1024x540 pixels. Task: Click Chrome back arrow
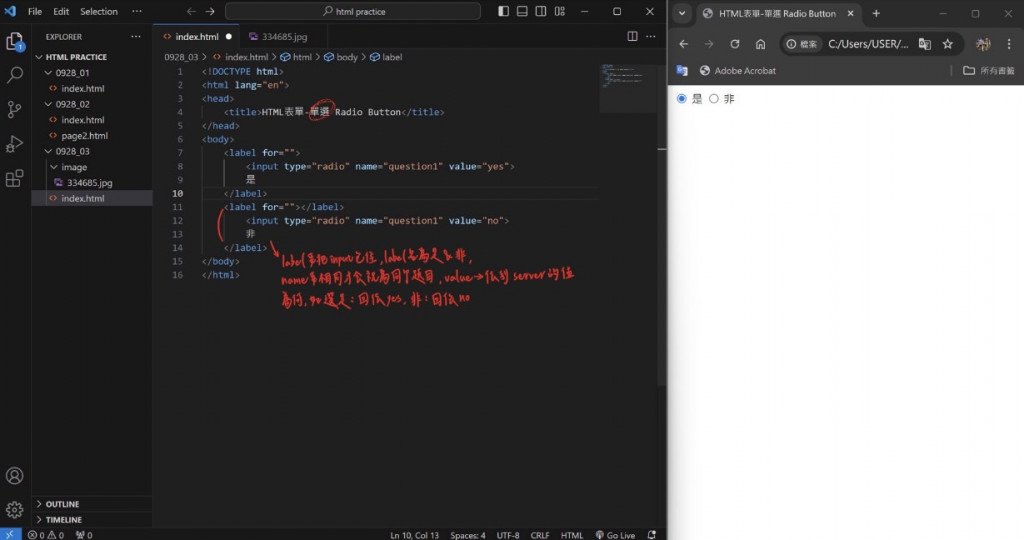tap(683, 44)
